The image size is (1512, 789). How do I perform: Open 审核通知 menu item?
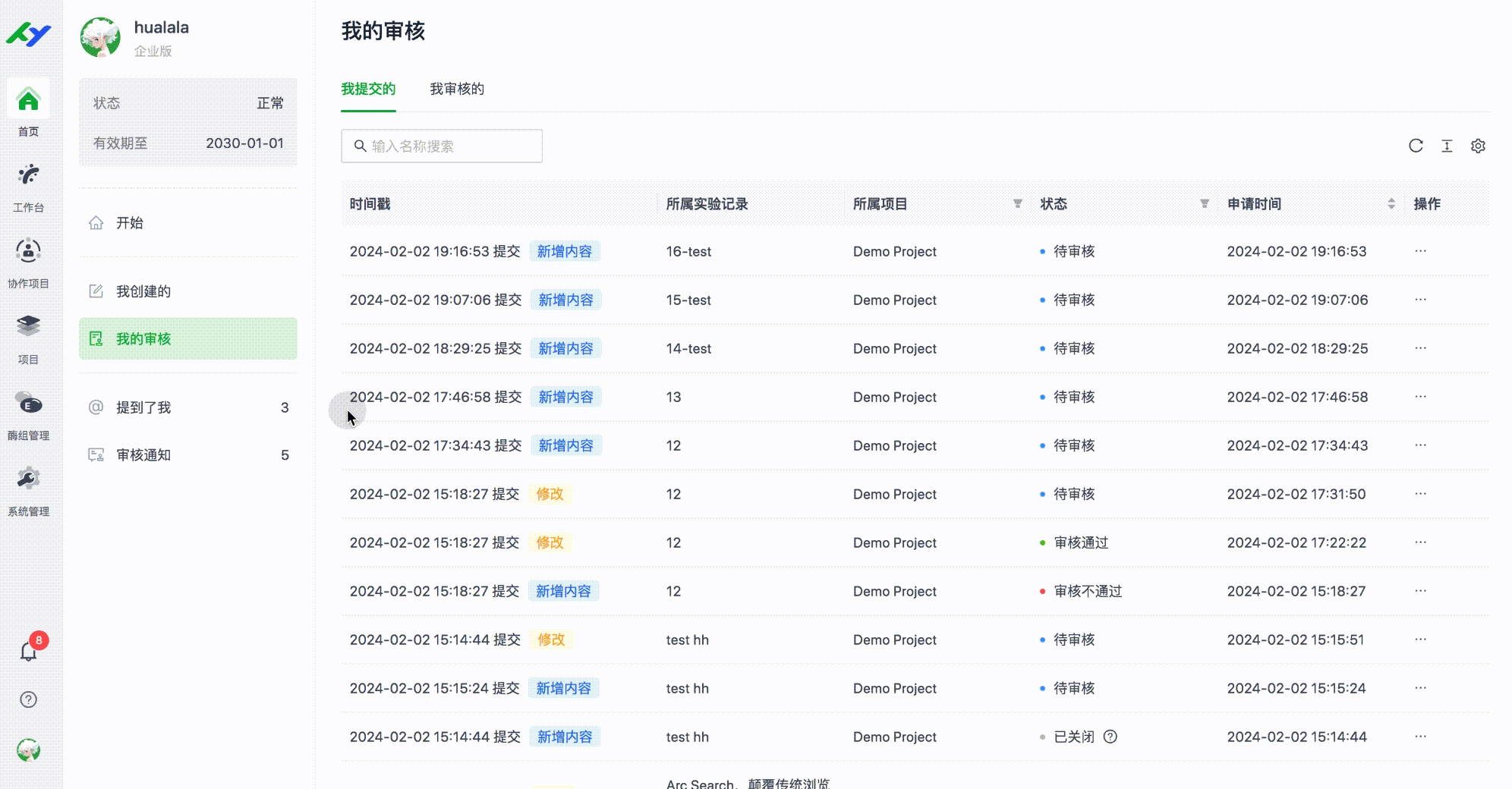(x=143, y=455)
